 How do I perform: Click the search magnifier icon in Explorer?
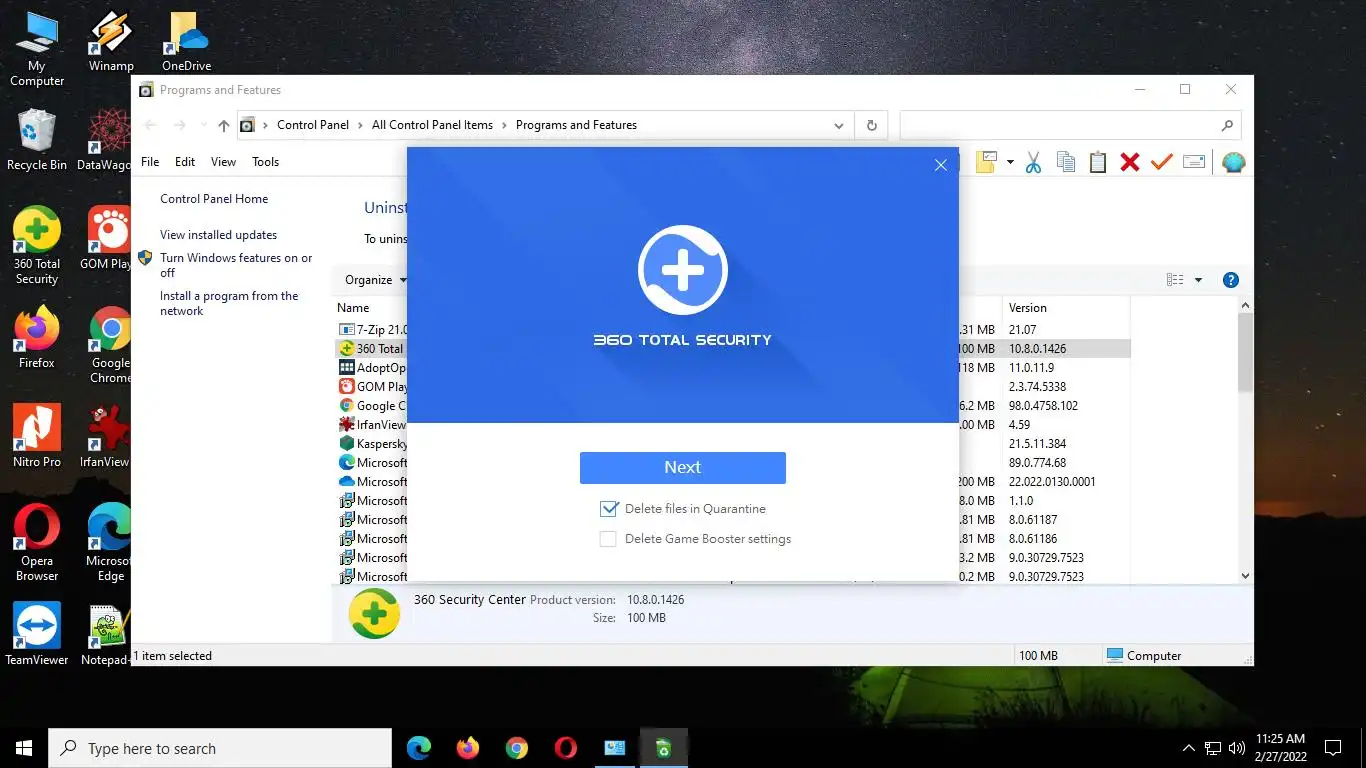click(x=1227, y=126)
